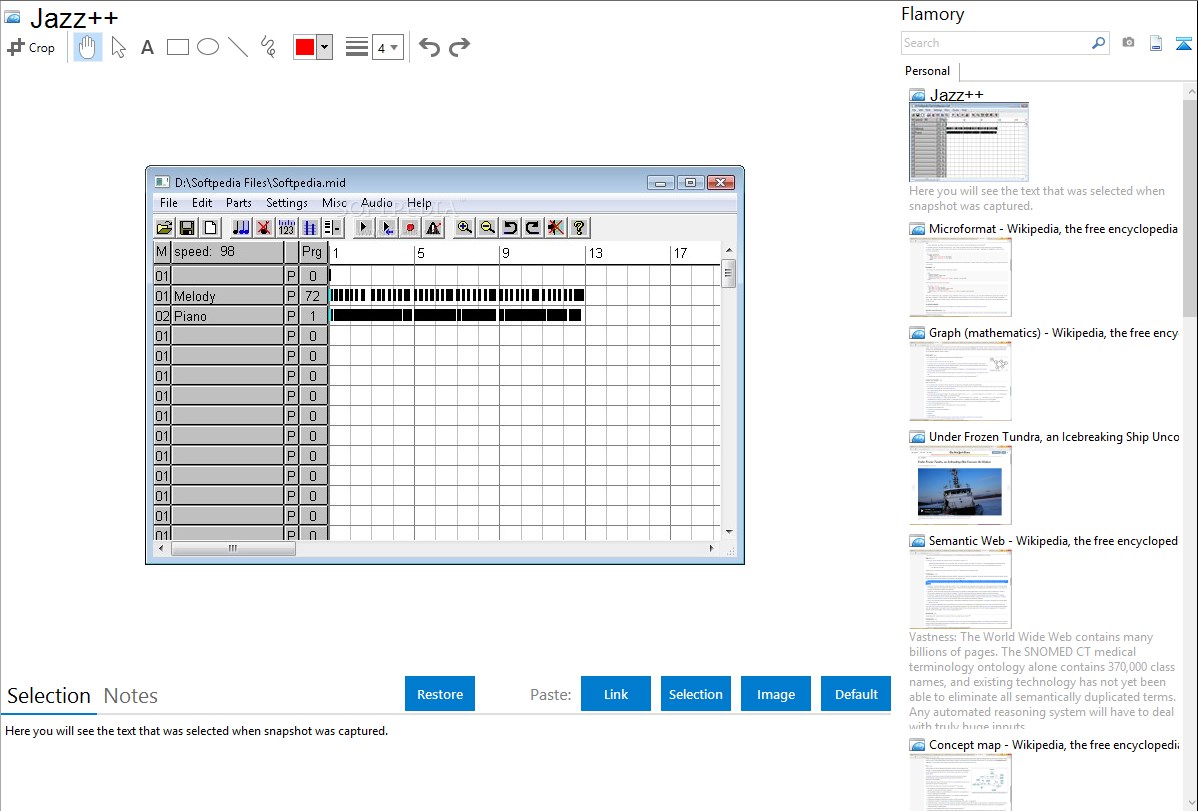The image size is (1198, 811).
Task: Click the Link paste button
Action: point(616,694)
